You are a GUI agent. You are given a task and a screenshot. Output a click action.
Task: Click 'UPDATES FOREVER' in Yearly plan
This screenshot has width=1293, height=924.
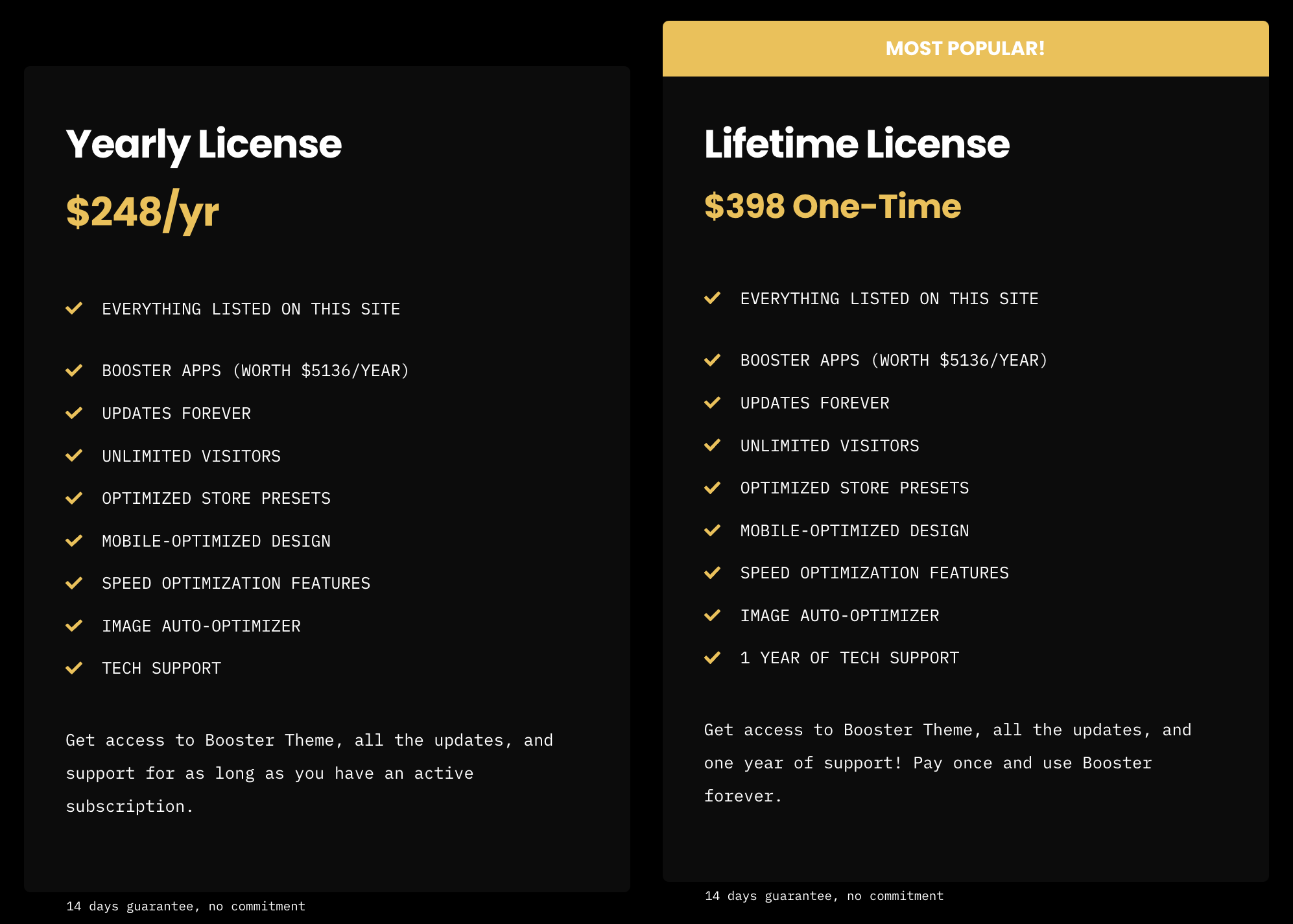(176, 414)
